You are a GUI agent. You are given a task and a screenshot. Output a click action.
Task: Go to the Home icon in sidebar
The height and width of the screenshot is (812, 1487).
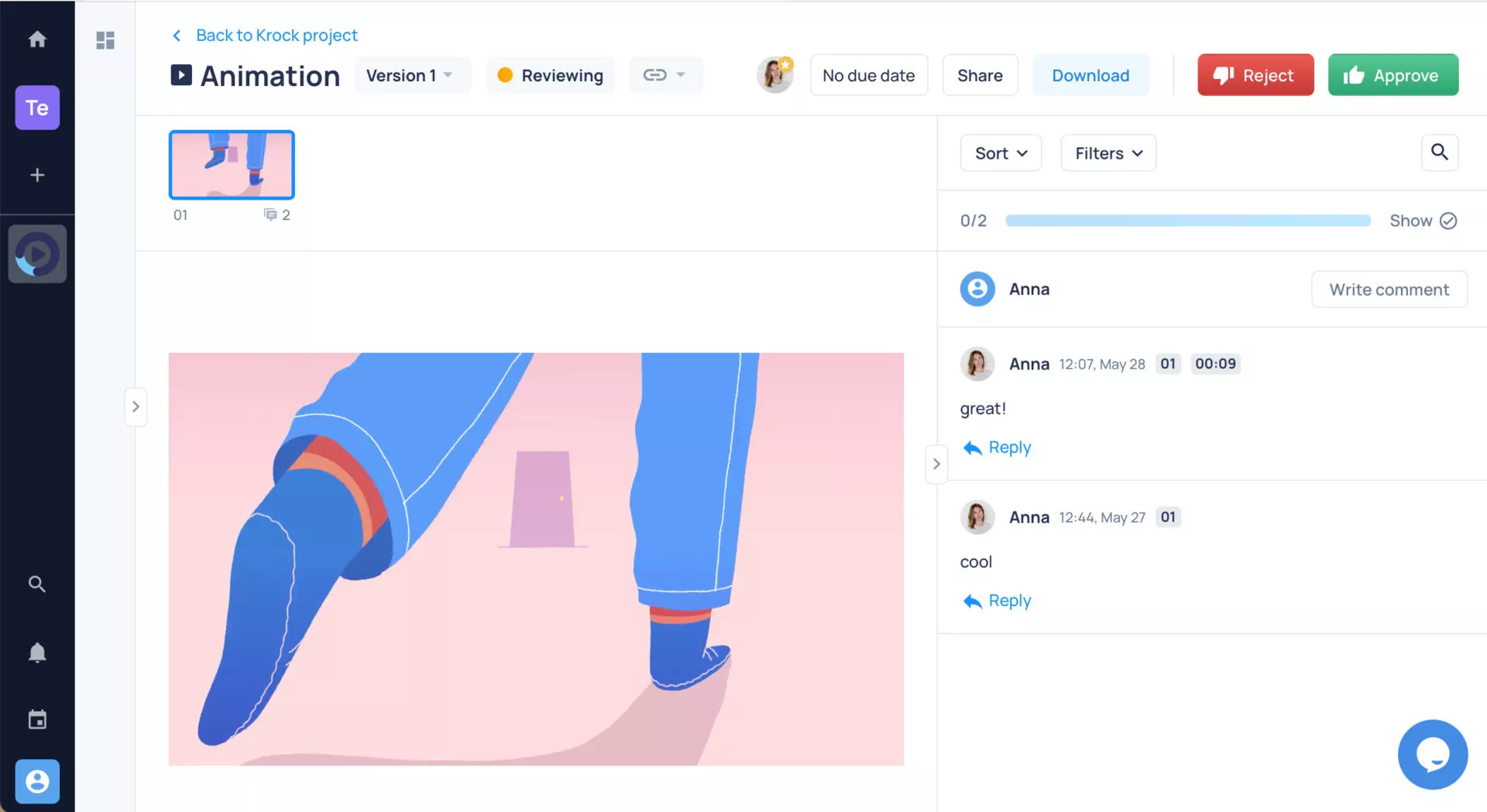tap(37, 39)
